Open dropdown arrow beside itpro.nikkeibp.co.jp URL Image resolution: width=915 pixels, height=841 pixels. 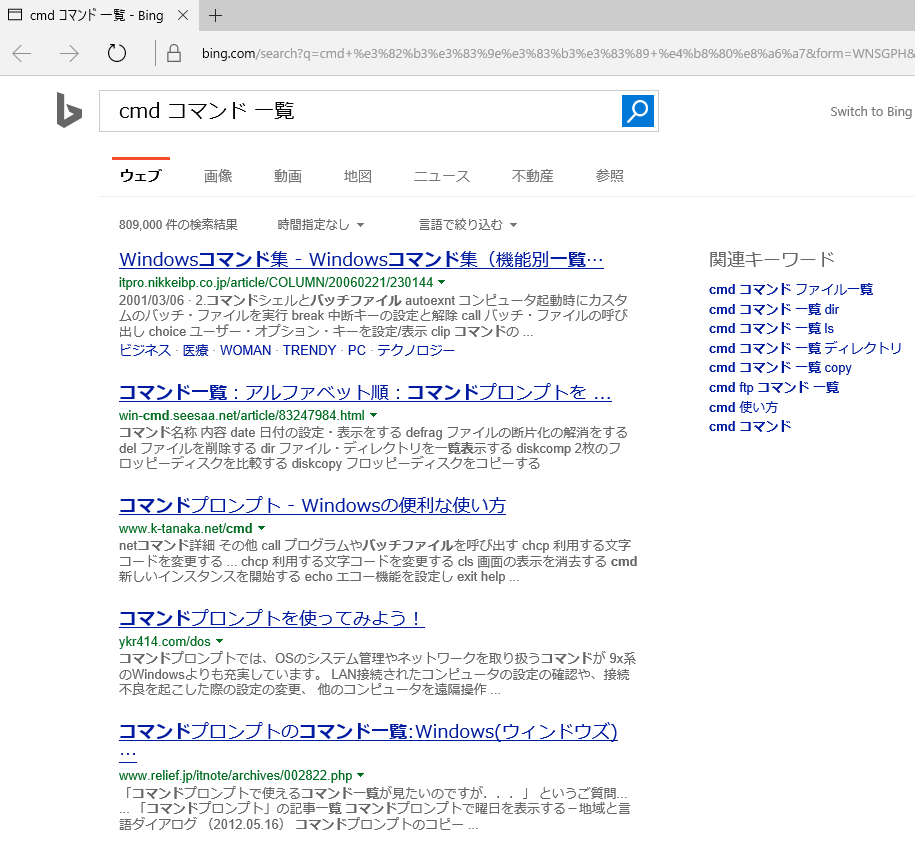(x=441, y=283)
